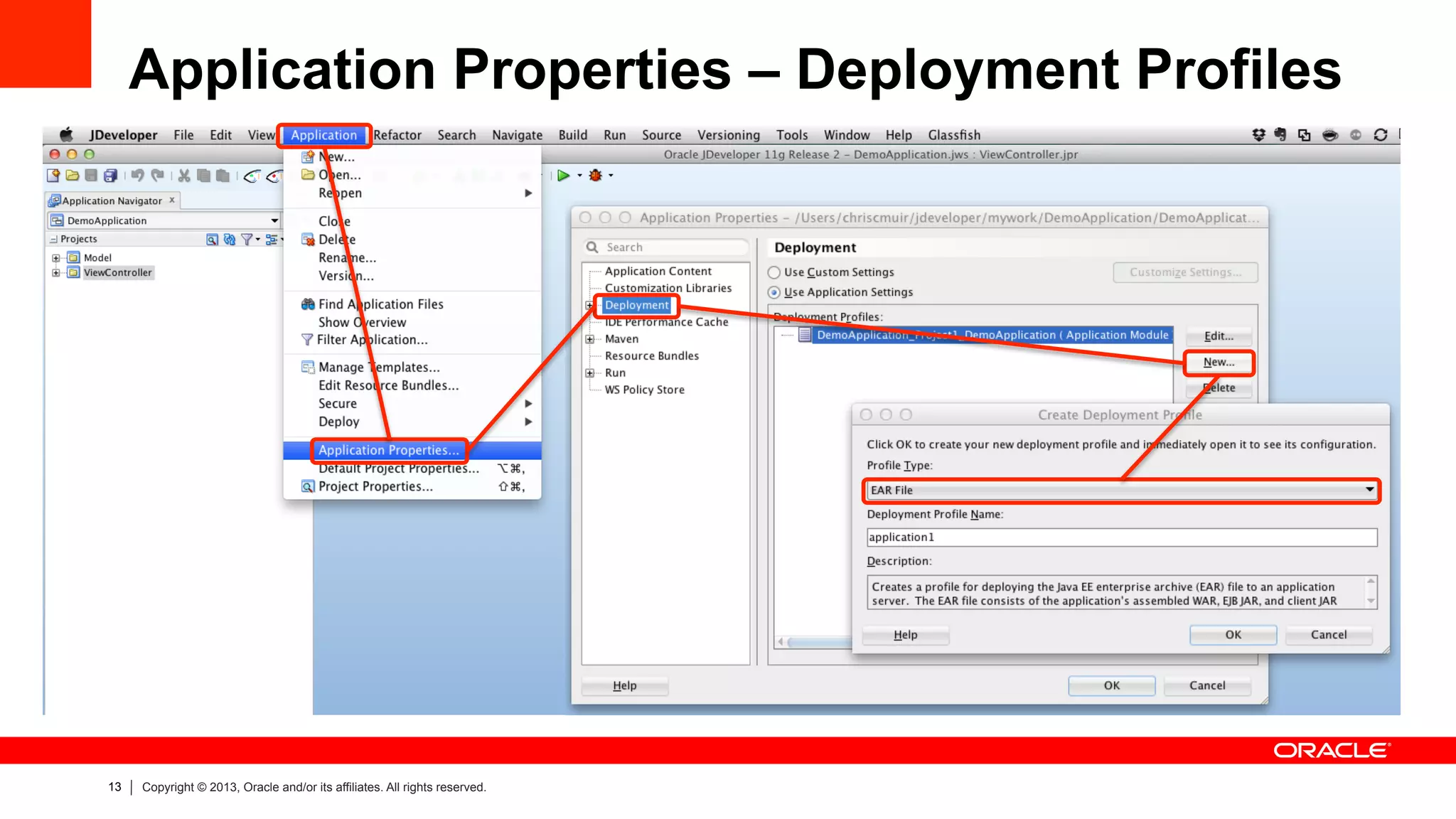Choose Application Properties... from the Application menu
Screen dimensions: 1456x819
click(412, 450)
